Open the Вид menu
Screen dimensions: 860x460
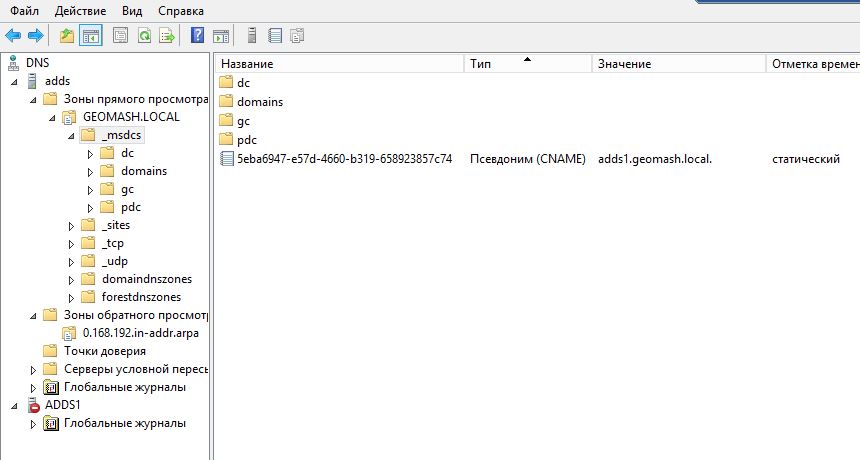[132, 11]
